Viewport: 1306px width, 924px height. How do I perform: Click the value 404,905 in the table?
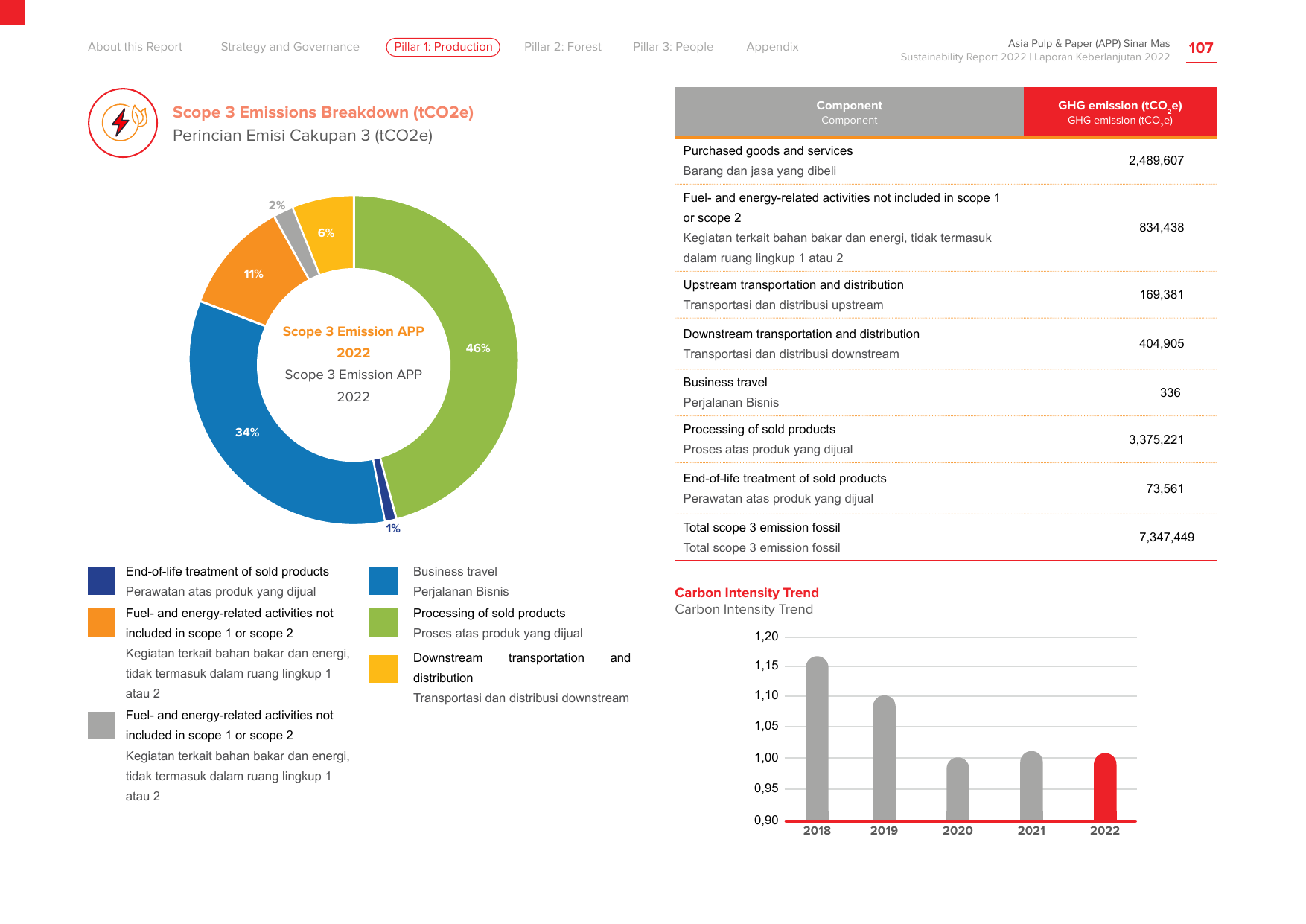[x=1162, y=343]
